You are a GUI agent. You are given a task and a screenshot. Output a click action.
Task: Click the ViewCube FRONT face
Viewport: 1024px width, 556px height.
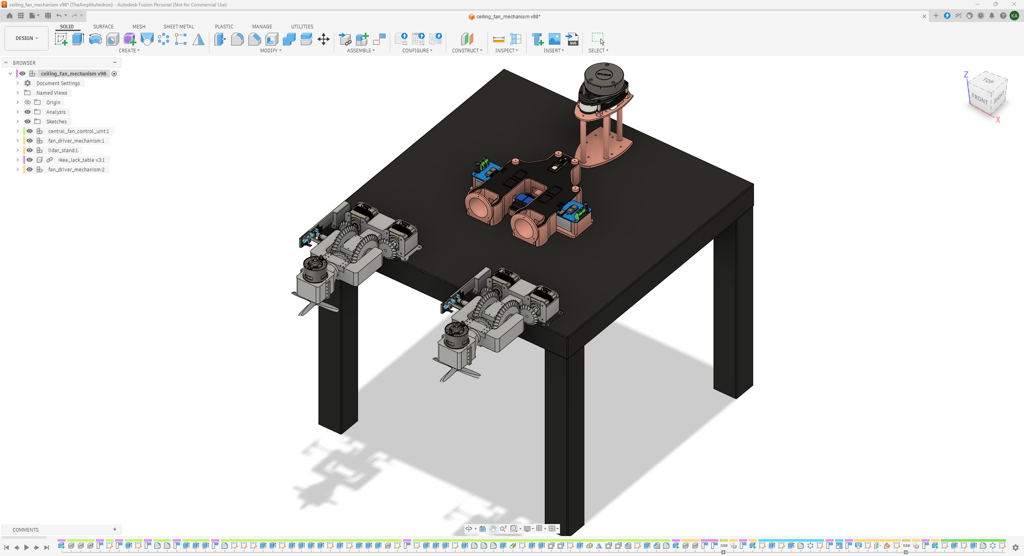pos(980,99)
